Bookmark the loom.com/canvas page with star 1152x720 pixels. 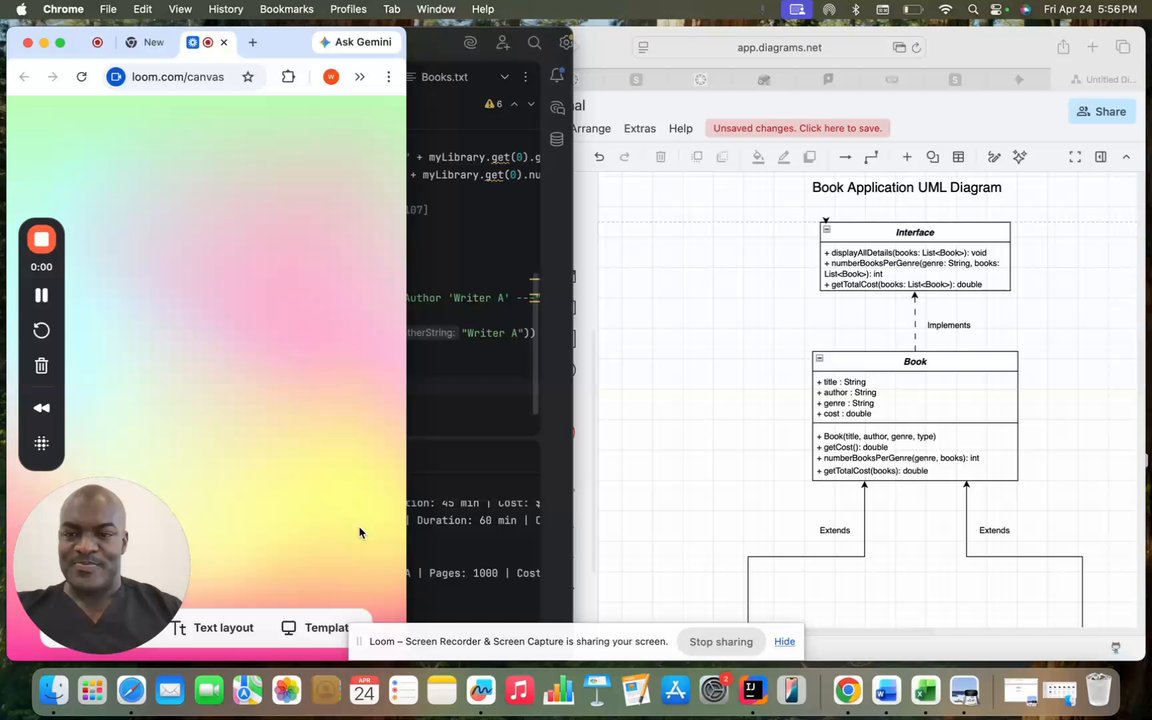pos(248,76)
